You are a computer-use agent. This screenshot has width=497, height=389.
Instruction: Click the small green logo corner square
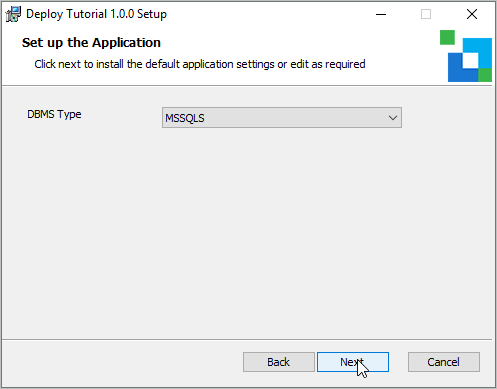pyautogui.click(x=485, y=75)
